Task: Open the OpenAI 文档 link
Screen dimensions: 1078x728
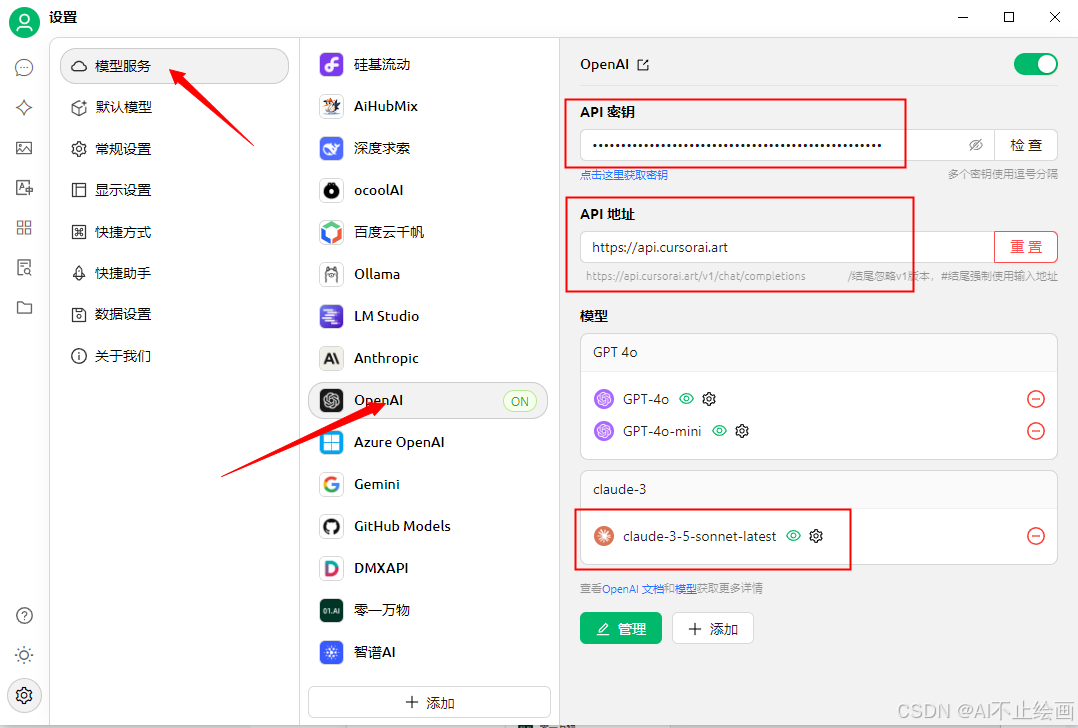Action: click(x=633, y=588)
